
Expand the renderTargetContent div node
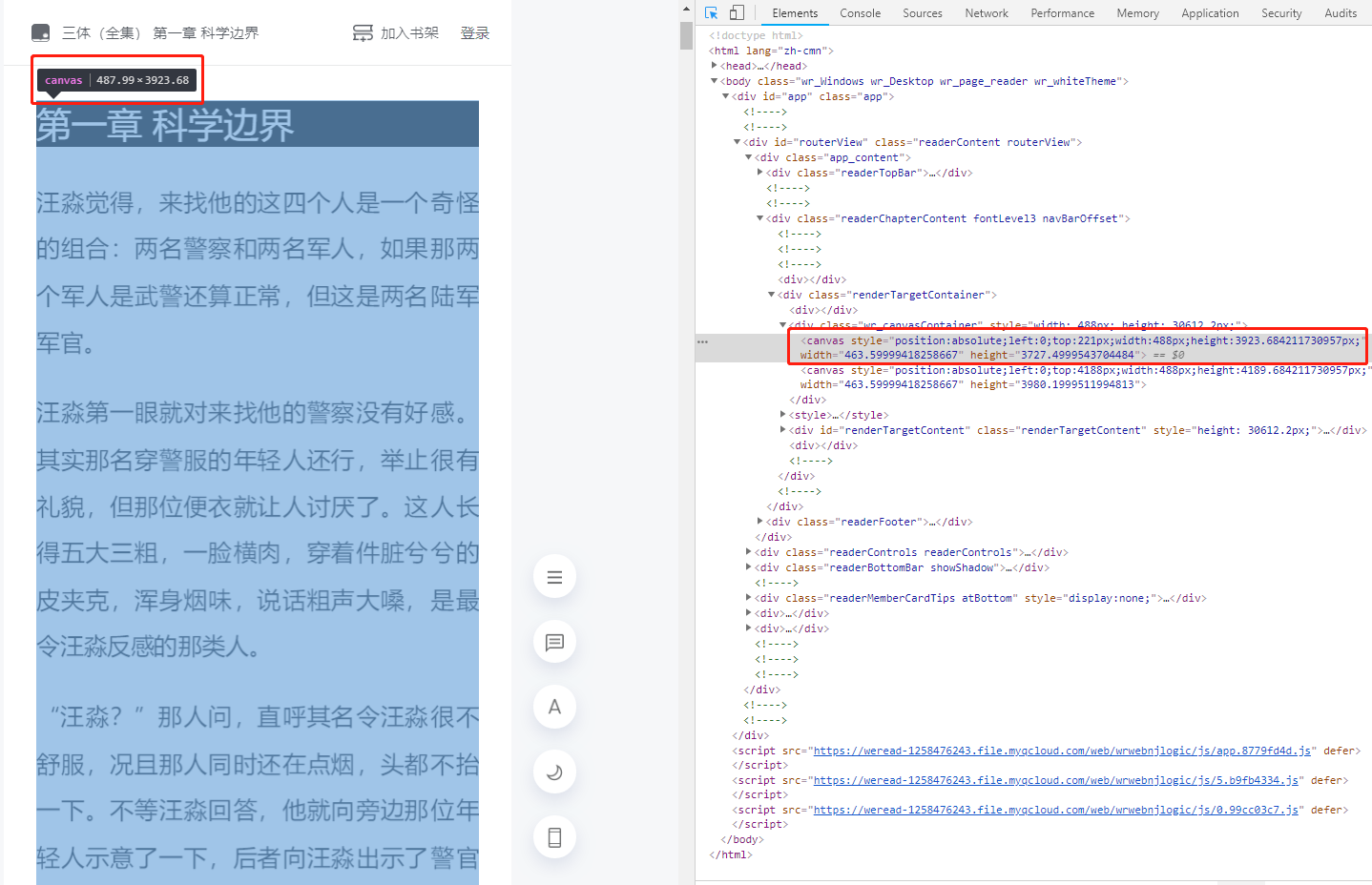coord(783,430)
